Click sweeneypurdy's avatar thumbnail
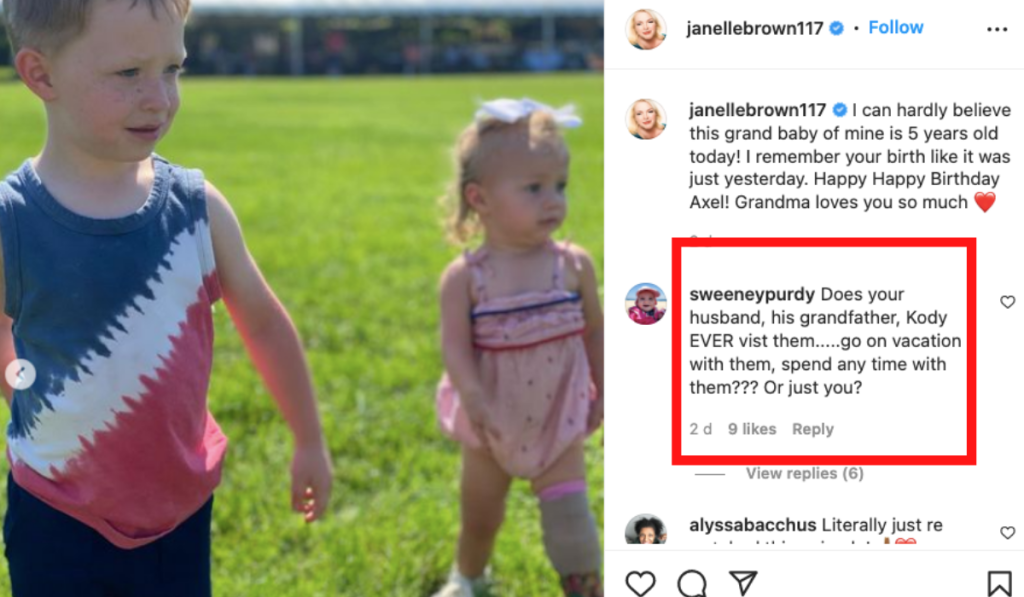The width and height of the screenshot is (1024, 597). (x=645, y=303)
